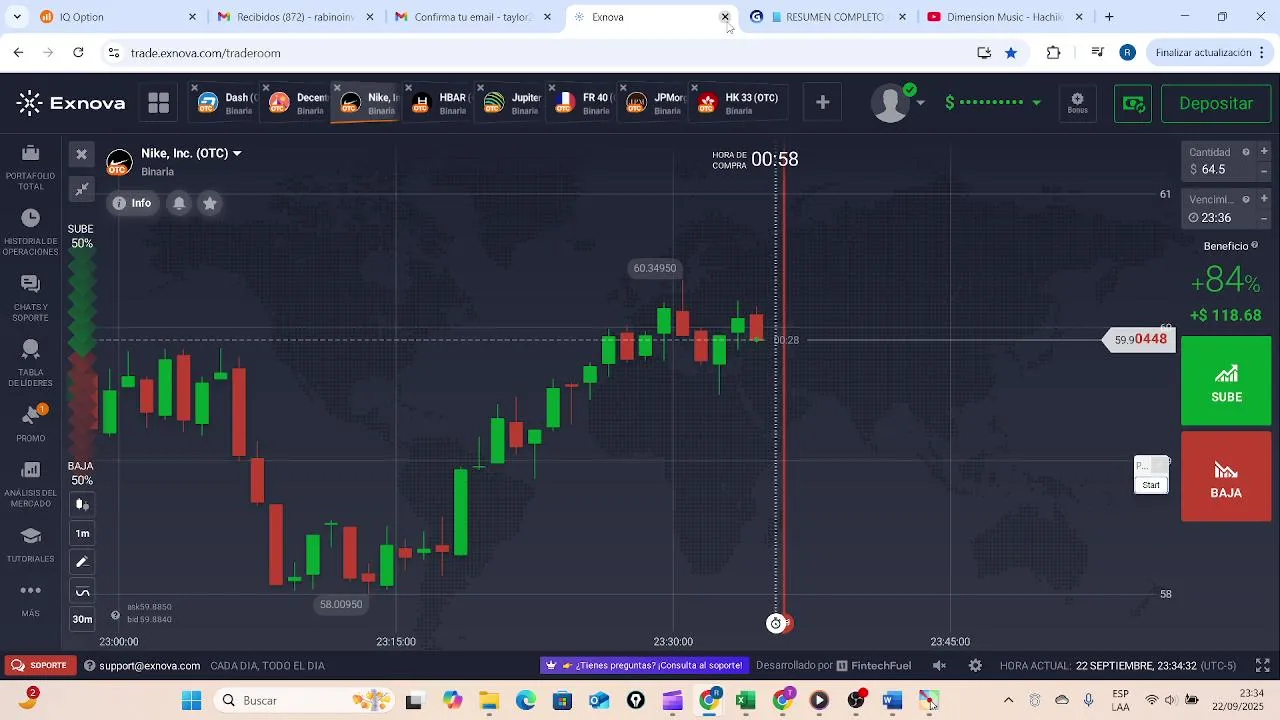Open the chart type candles selector
This screenshot has width=1280, height=720.
coord(82,504)
